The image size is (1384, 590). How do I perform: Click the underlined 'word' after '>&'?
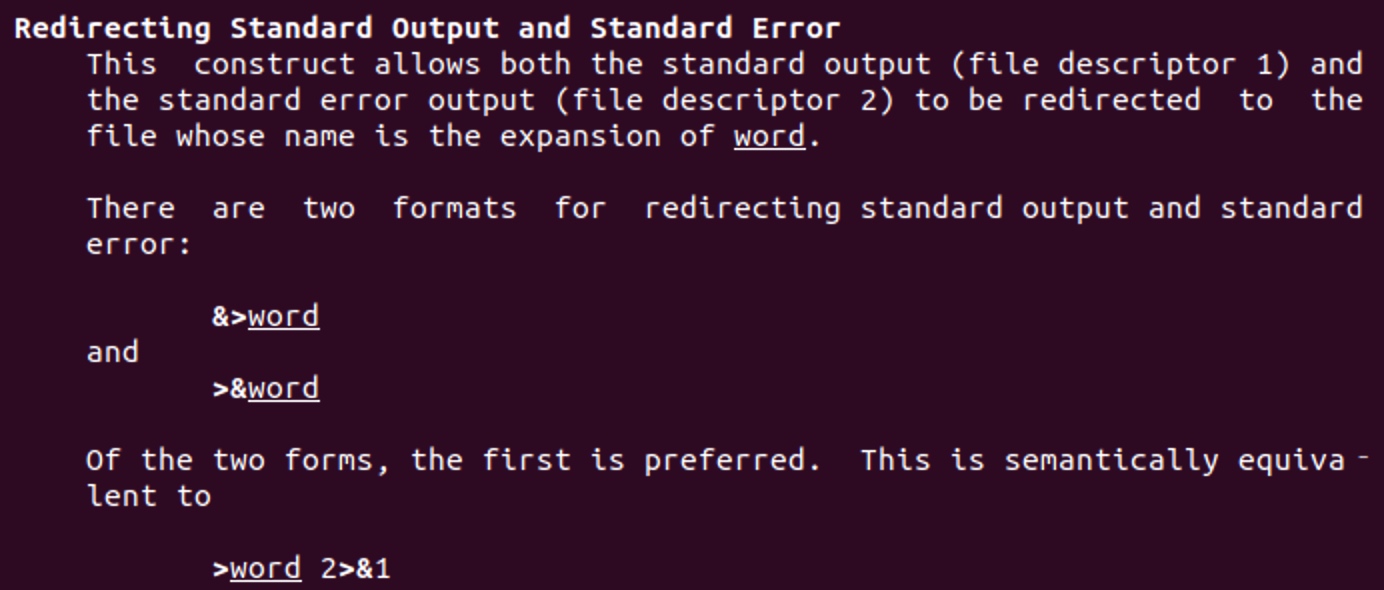284,388
